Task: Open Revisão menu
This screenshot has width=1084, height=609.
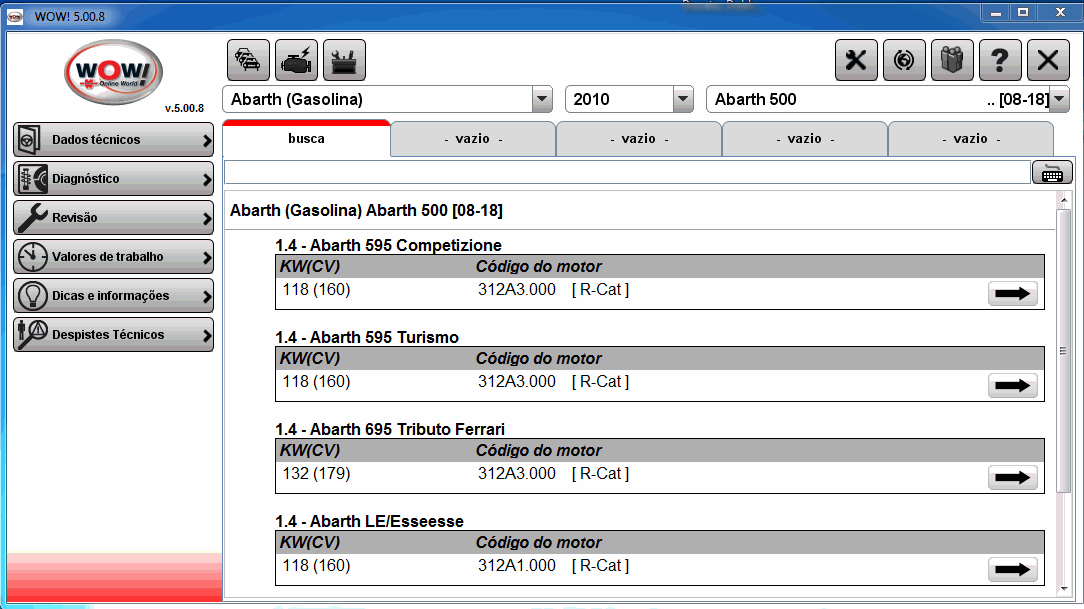Action: tap(113, 218)
